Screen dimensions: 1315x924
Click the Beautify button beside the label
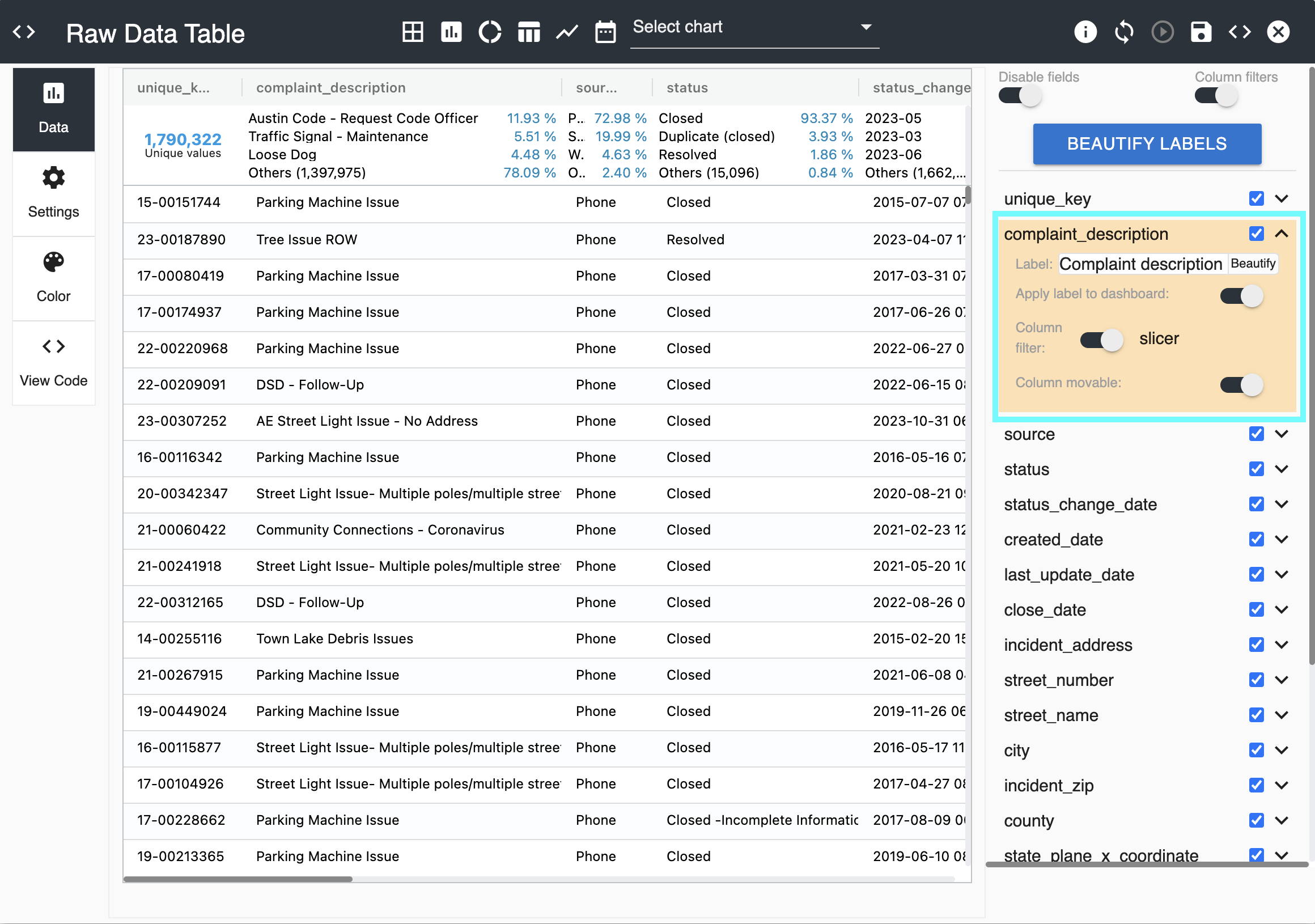[1253, 264]
